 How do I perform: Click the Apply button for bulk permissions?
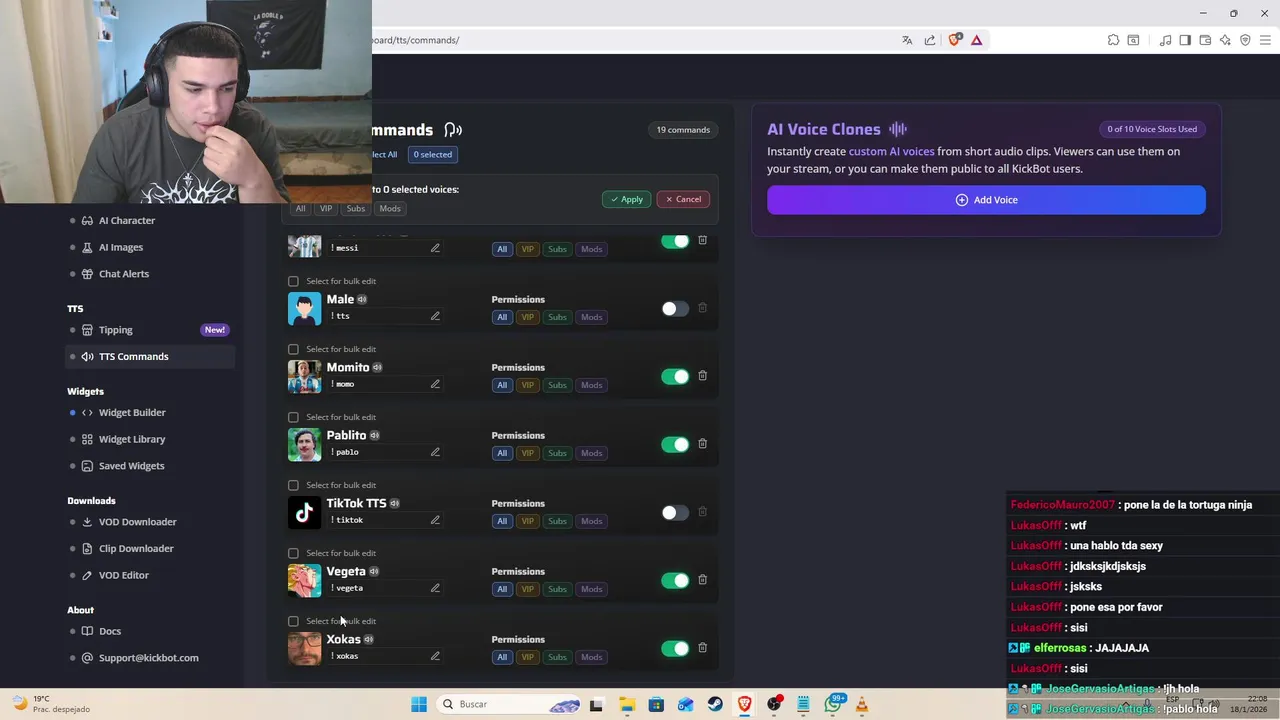[626, 199]
